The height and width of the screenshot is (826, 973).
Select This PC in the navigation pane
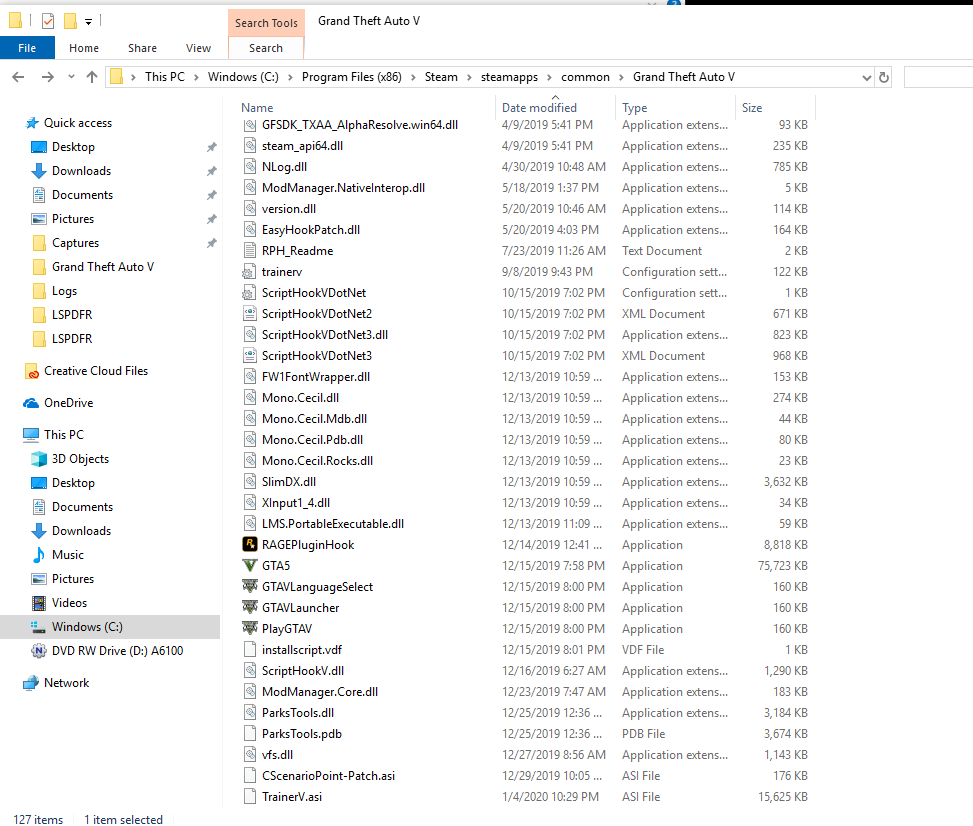coord(63,434)
